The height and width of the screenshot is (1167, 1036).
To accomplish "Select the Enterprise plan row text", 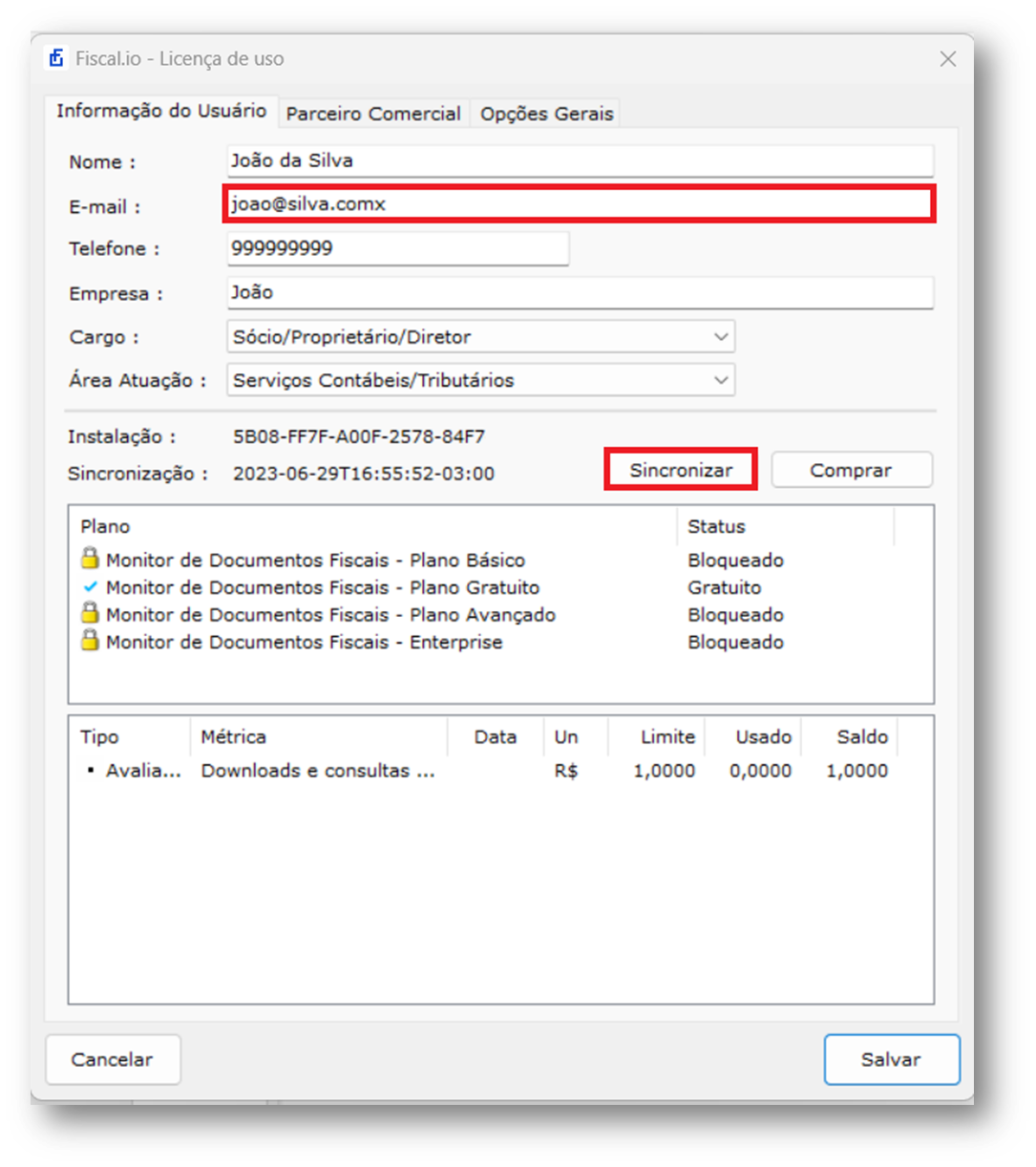I will (x=304, y=642).
